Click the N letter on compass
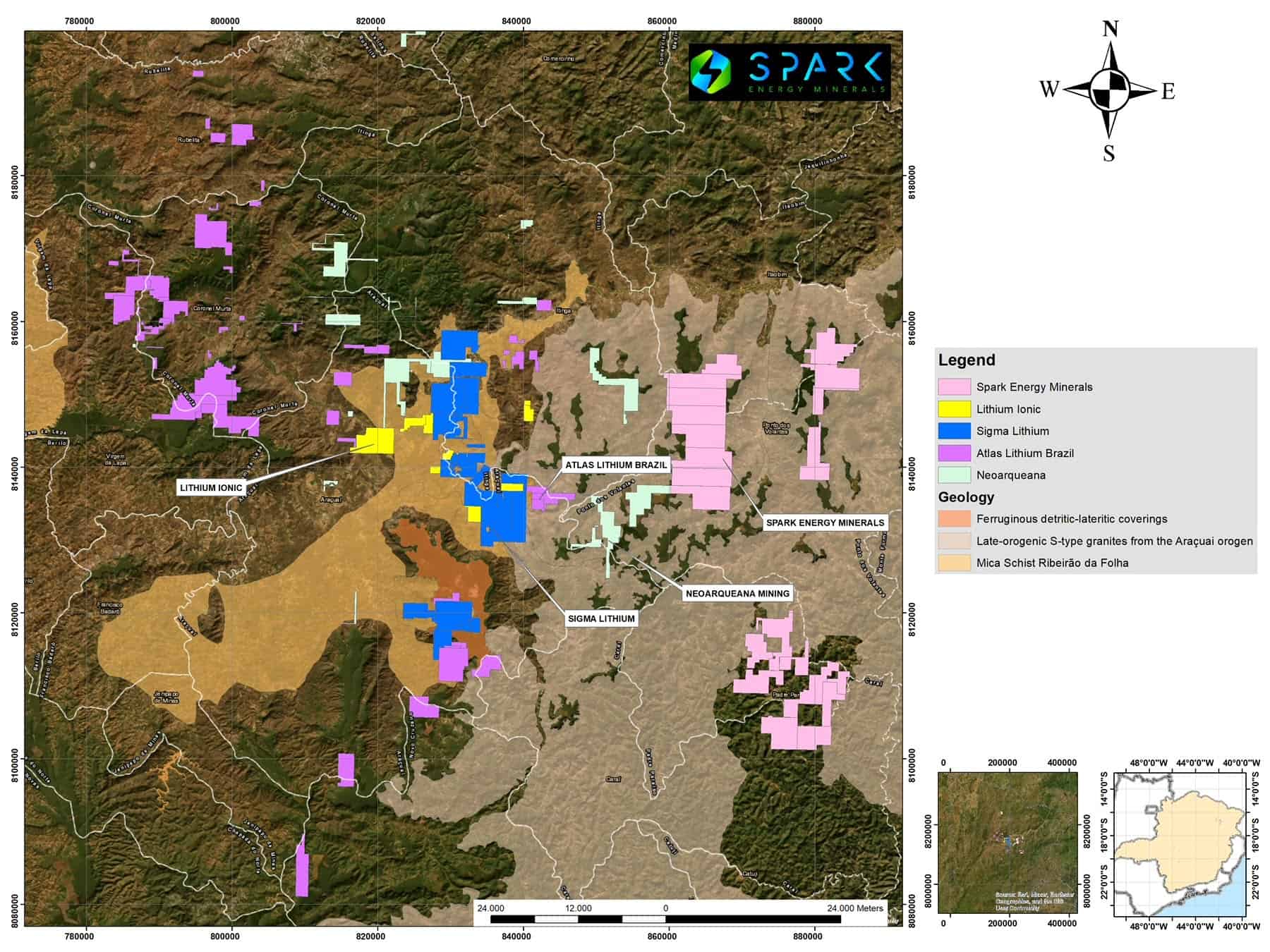This screenshot has height=952, width=1270. click(1111, 29)
